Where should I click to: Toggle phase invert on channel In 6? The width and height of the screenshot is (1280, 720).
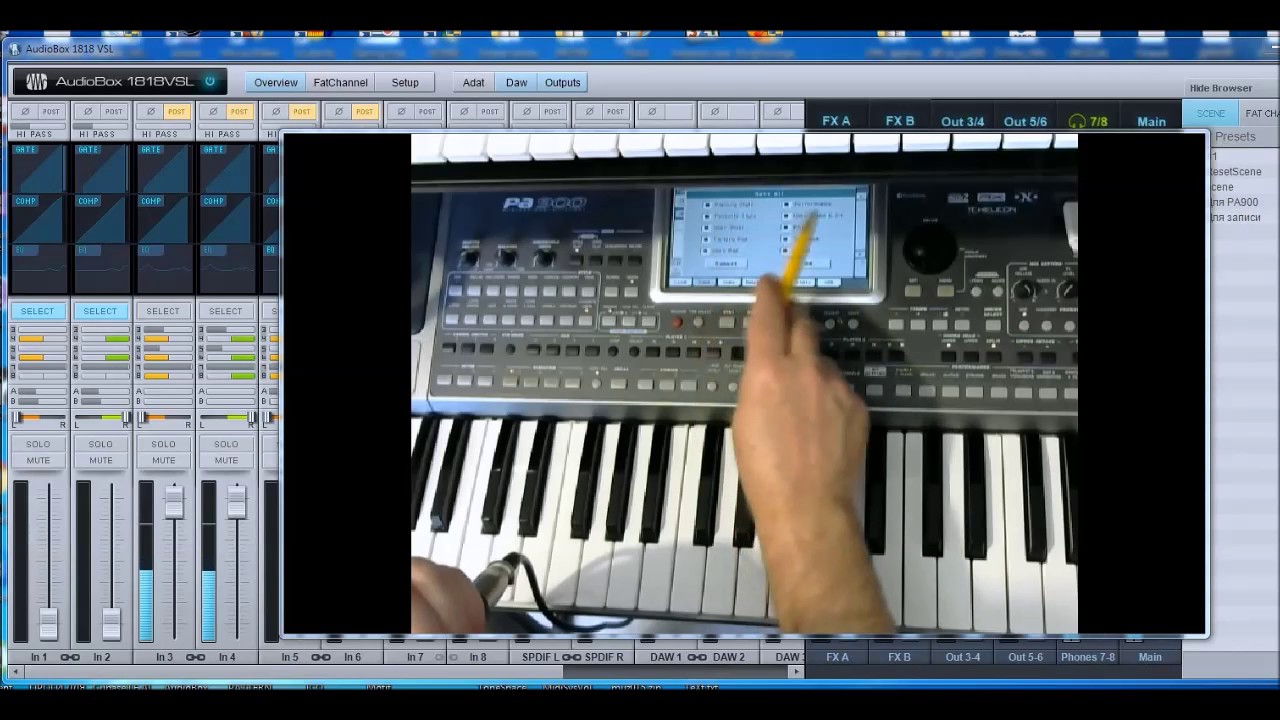coord(338,111)
